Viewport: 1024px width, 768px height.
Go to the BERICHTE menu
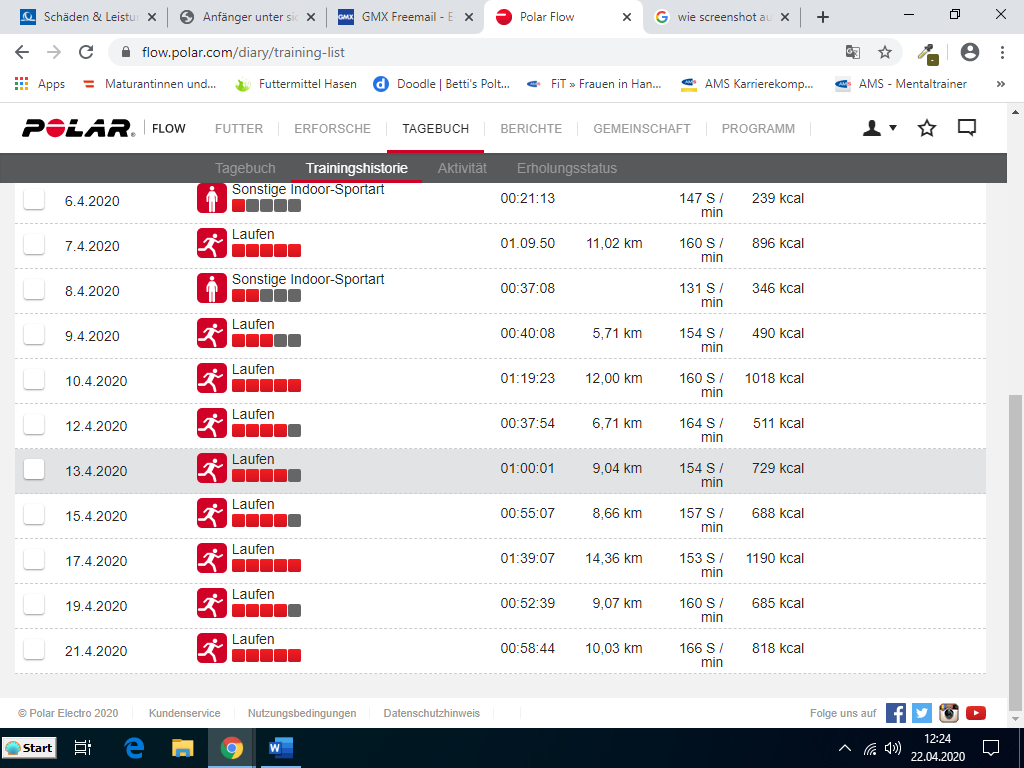pyautogui.click(x=531, y=128)
